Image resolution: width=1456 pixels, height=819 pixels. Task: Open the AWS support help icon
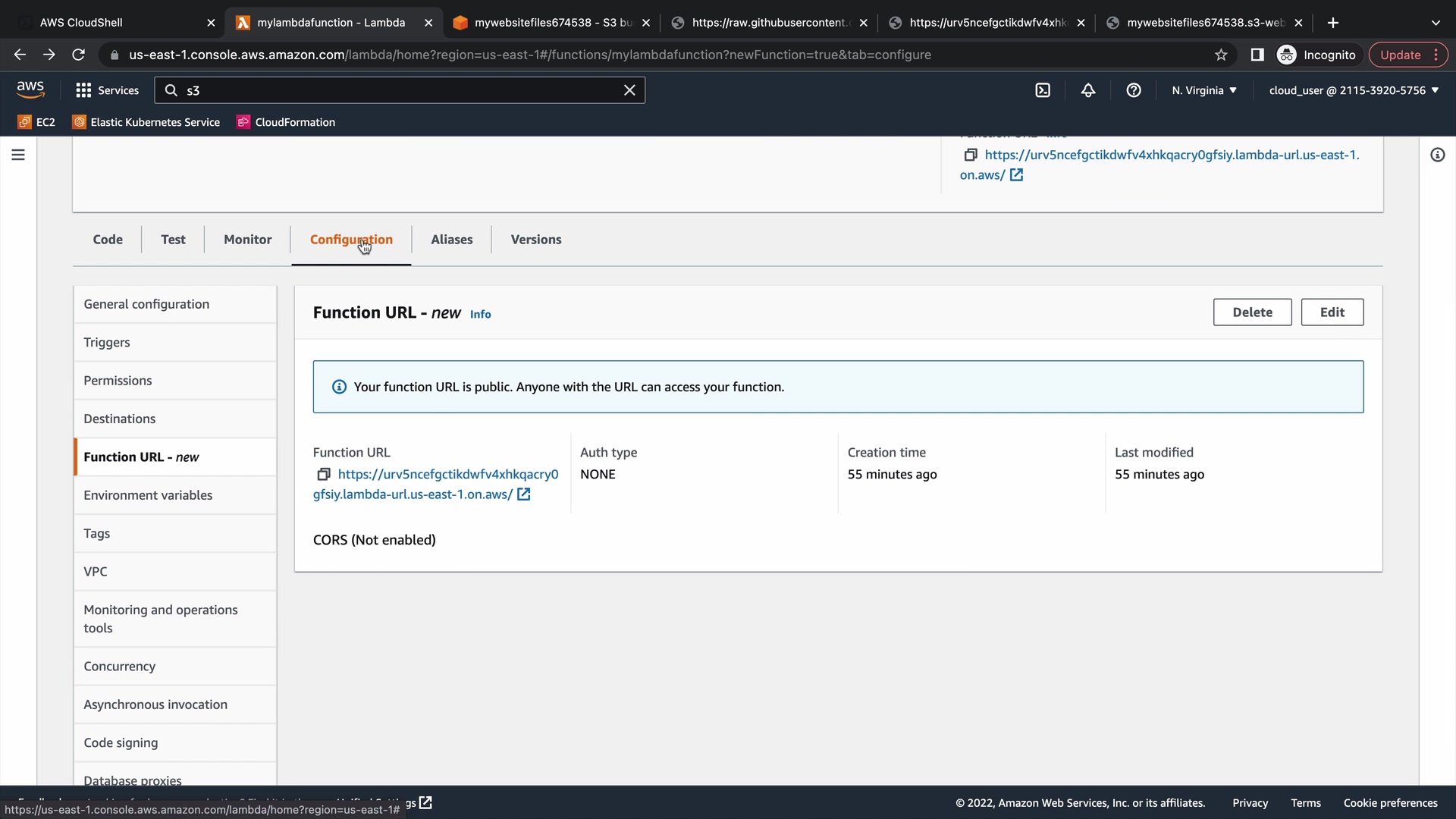pyautogui.click(x=1134, y=90)
